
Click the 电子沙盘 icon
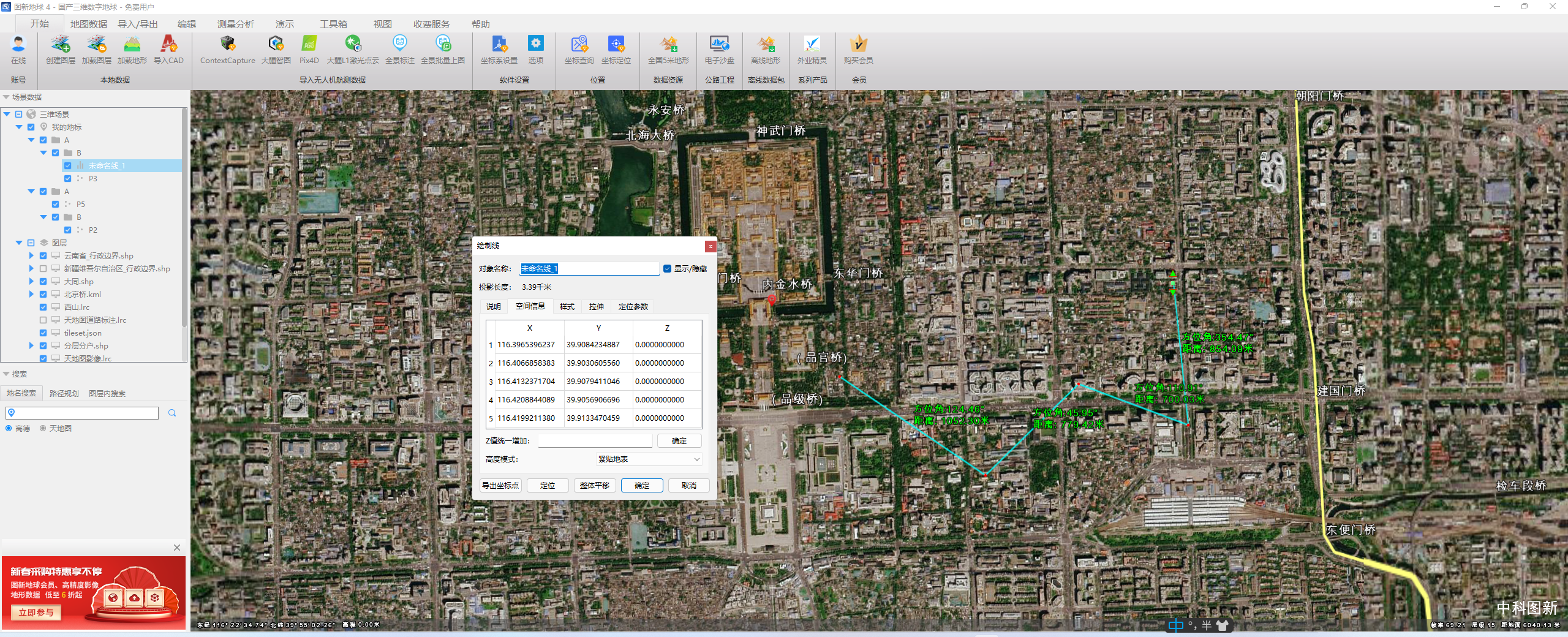pyautogui.click(x=719, y=44)
